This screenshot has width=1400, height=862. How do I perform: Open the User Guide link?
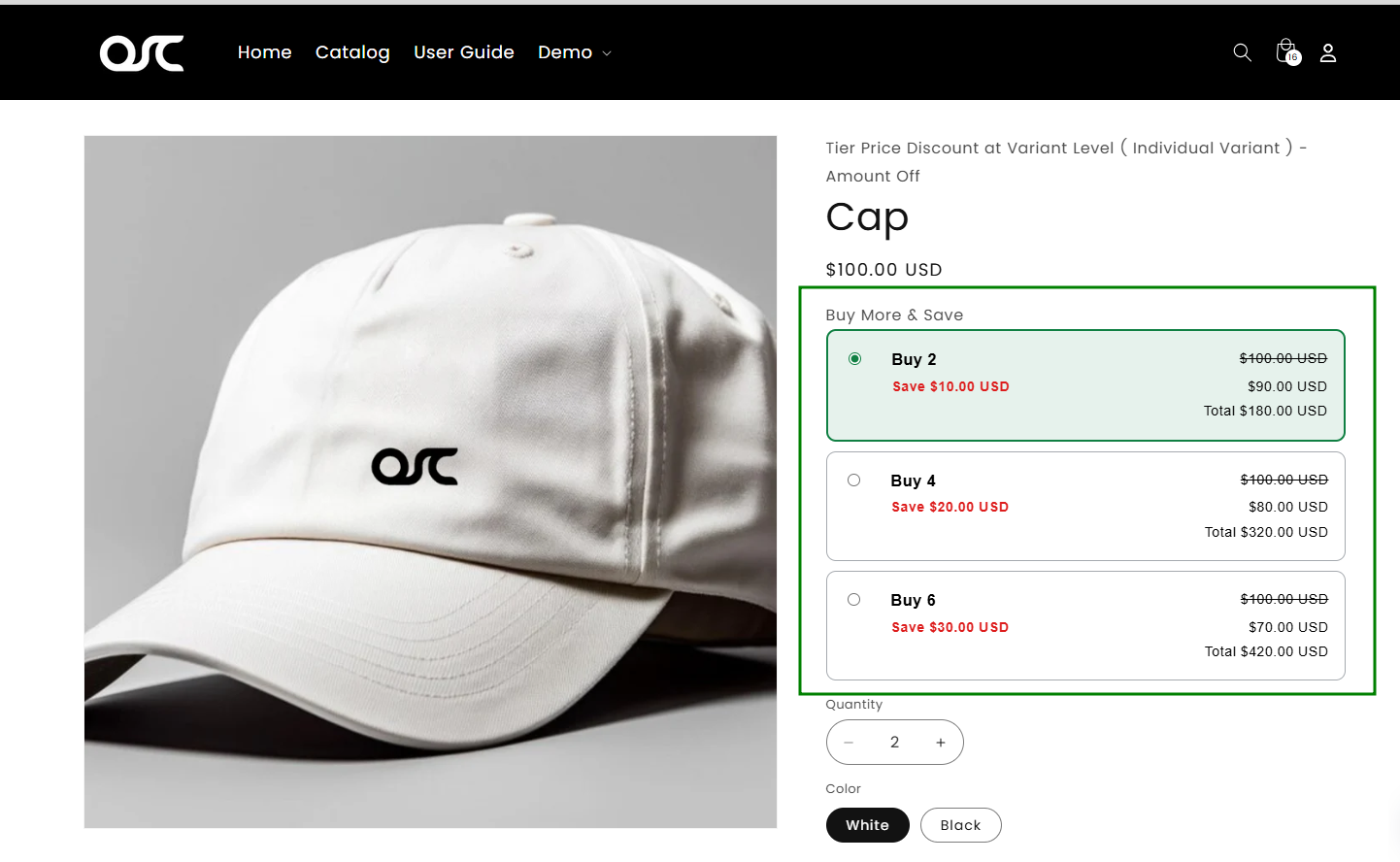tap(463, 52)
